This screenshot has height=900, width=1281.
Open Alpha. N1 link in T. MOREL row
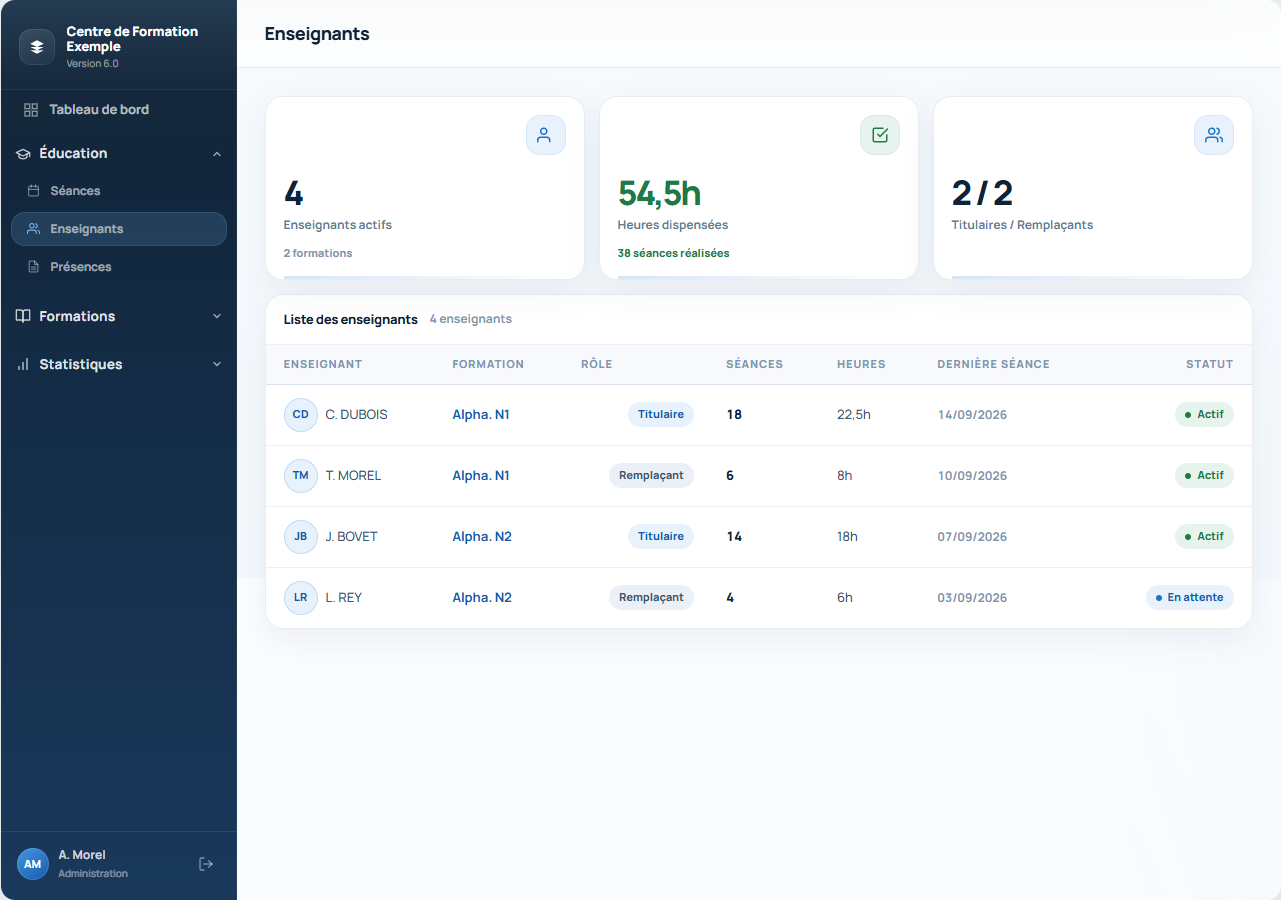click(x=481, y=476)
